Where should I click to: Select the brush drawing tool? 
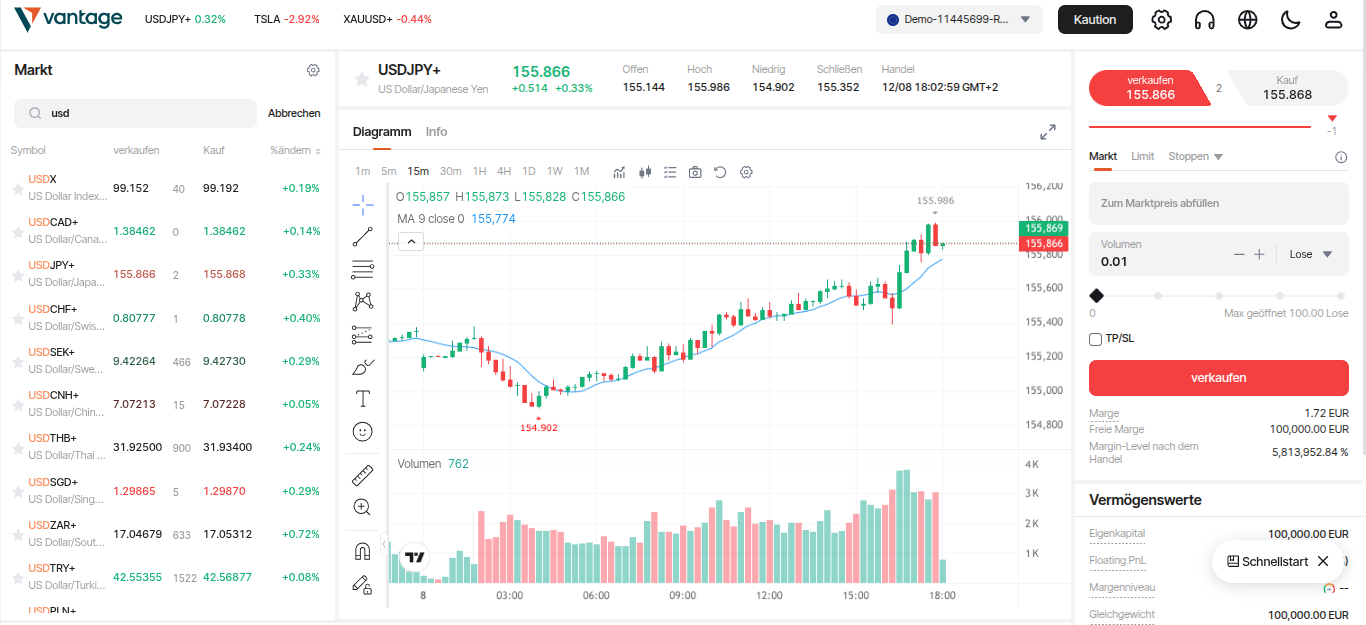click(x=362, y=366)
